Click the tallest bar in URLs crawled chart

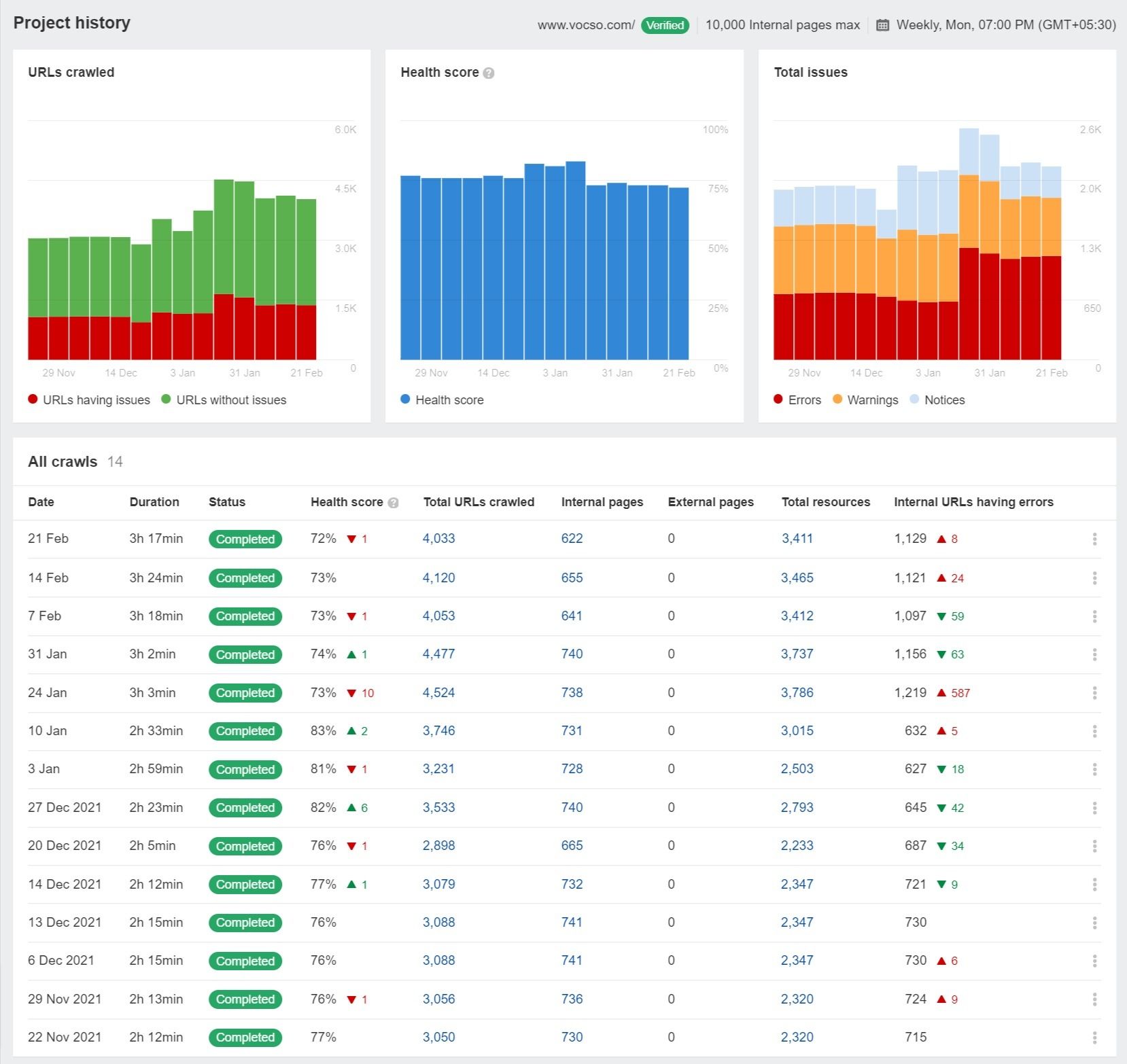pyautogui.click(x=224, y=270)
